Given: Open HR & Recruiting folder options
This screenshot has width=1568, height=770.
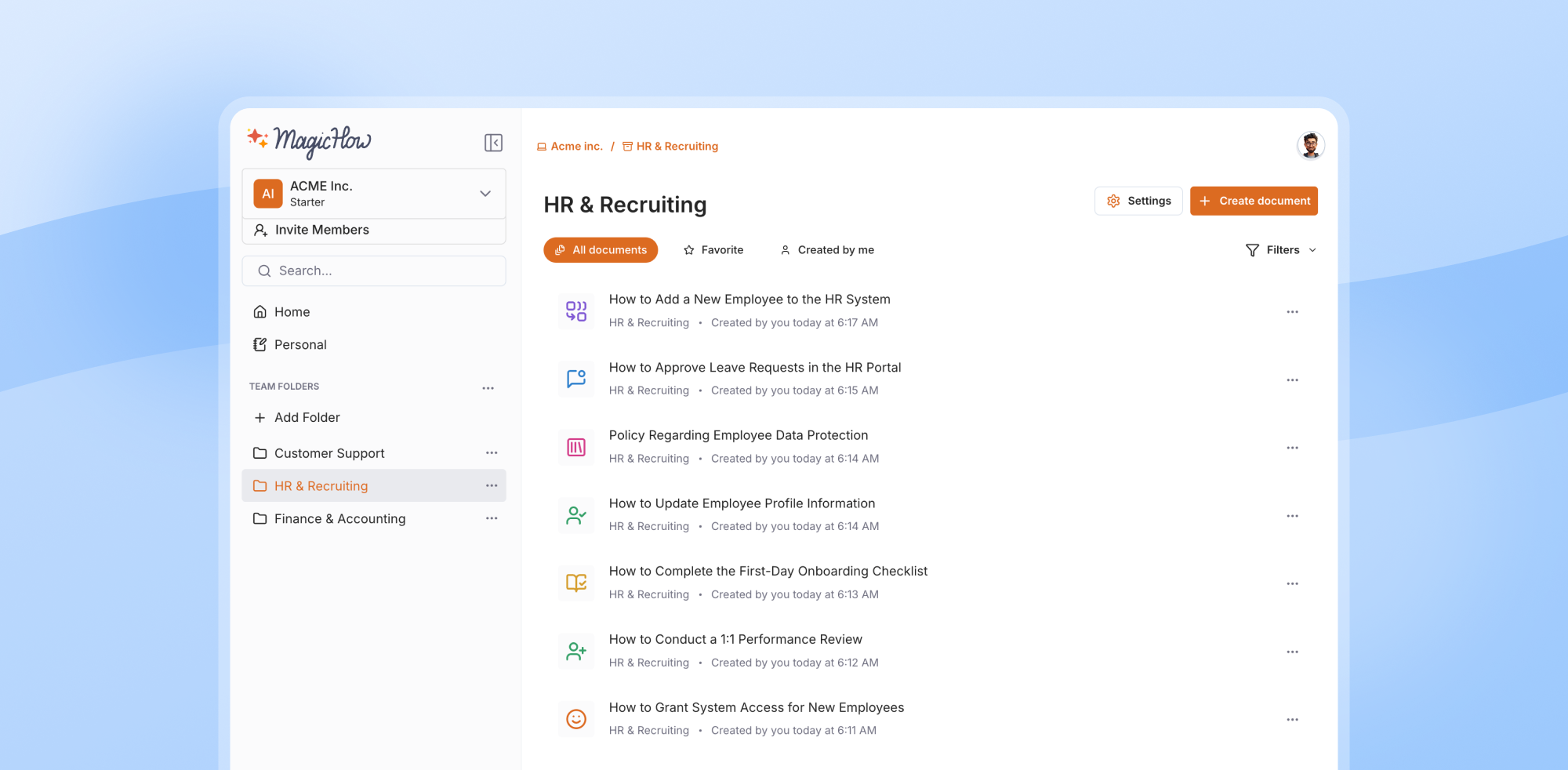Looking at the screenshot, I should point(492,486).
